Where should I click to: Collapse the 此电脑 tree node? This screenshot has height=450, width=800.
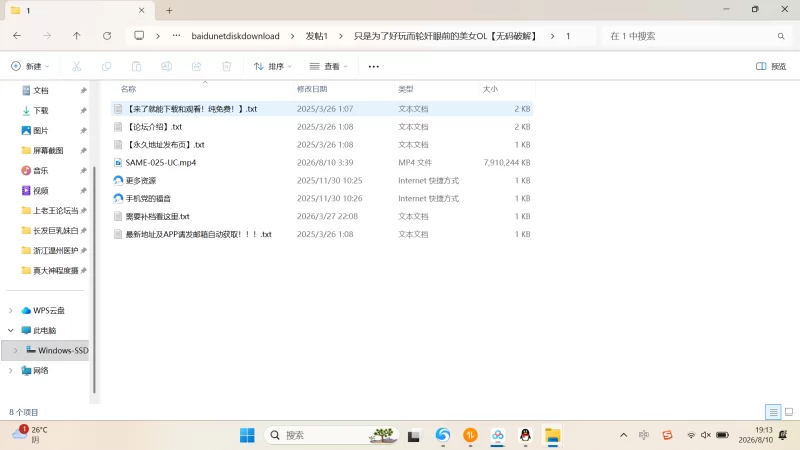click(x=11, y=330)
